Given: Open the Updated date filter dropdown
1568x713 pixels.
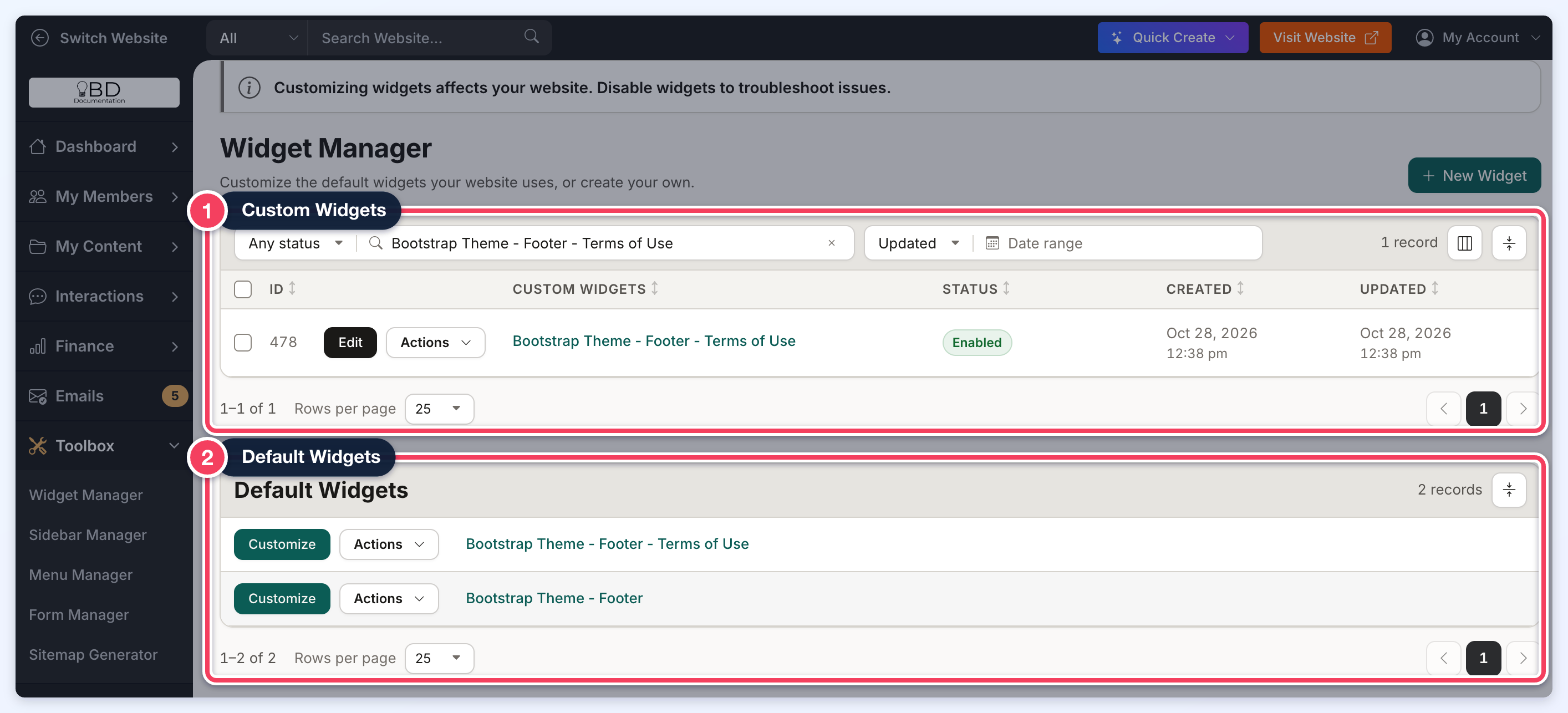Looking at the screenshot, I should tap(918, 243).
